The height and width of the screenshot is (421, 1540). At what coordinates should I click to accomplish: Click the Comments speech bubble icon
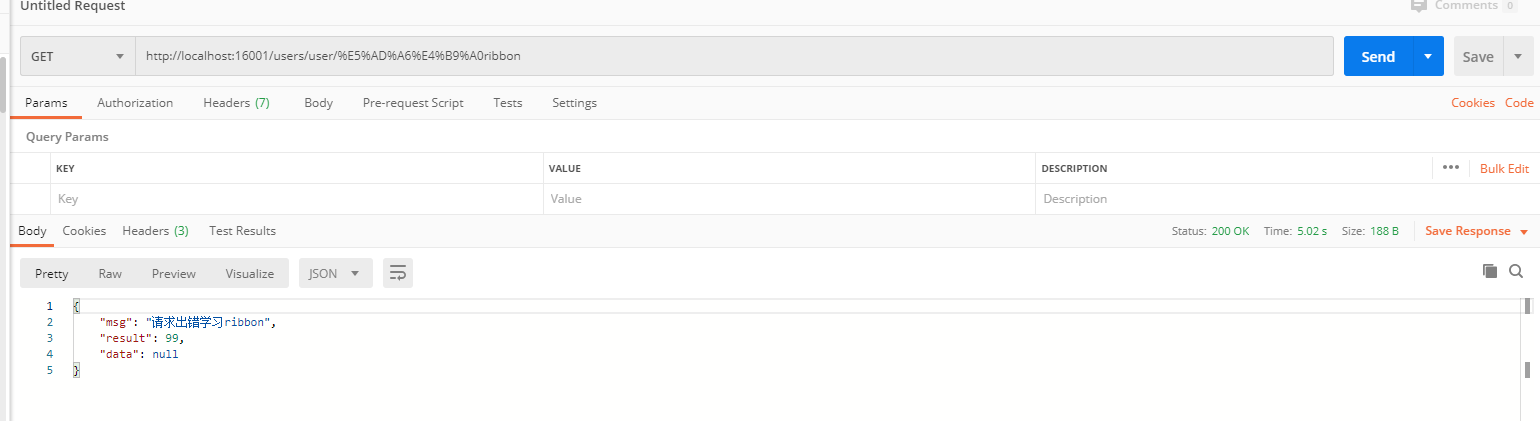1418,6
